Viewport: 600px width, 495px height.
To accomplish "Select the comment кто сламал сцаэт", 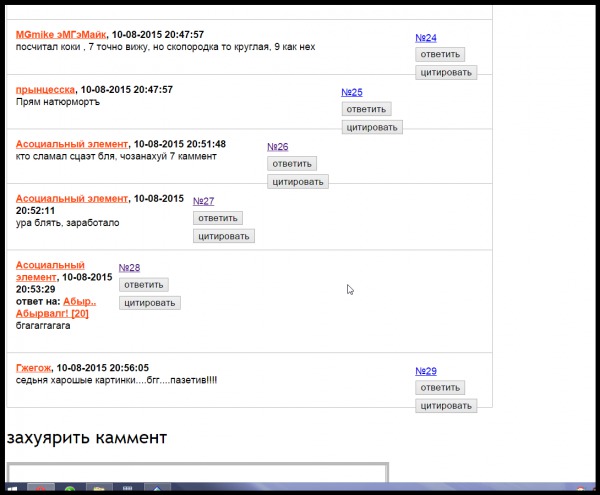I will [x=116, y=156].
